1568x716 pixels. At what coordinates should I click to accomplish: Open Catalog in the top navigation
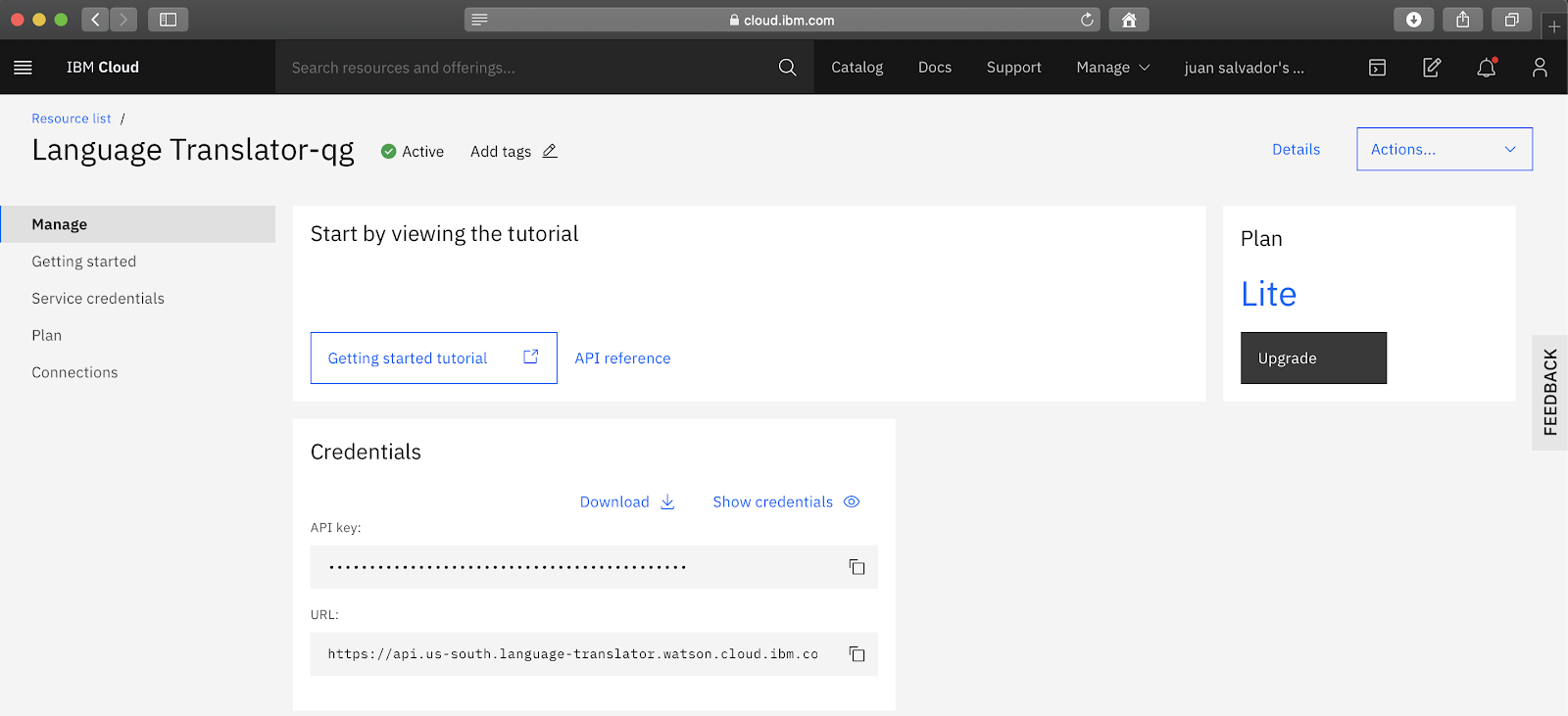pos(857,67)
